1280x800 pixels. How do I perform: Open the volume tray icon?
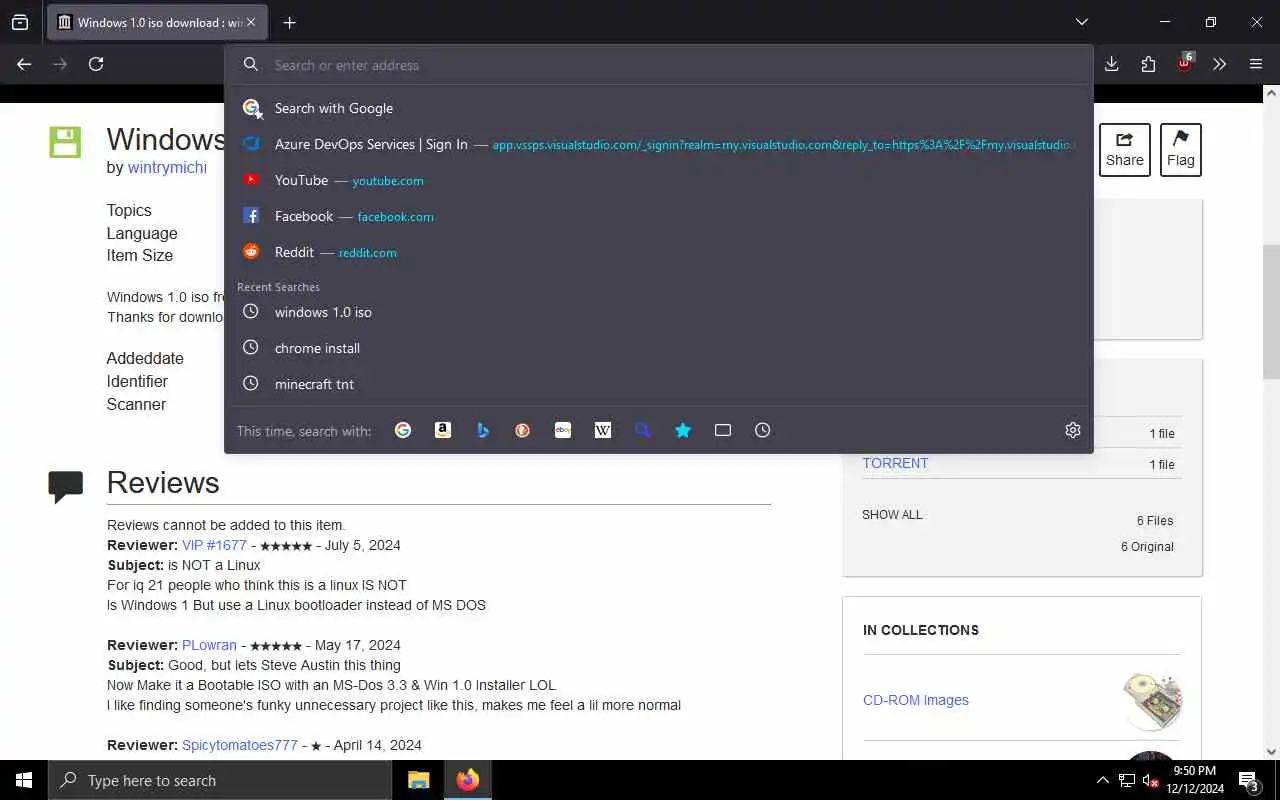(1150, 780)
